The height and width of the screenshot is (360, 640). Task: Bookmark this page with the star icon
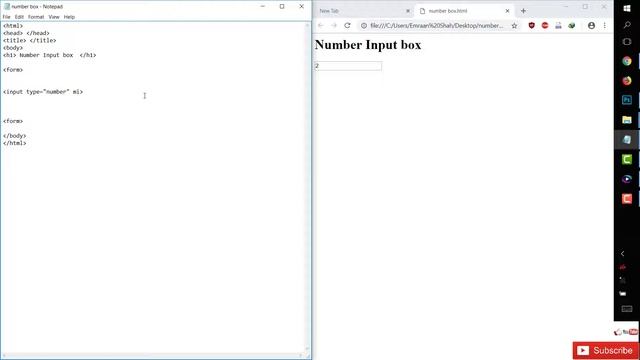[x=514, y=25]
